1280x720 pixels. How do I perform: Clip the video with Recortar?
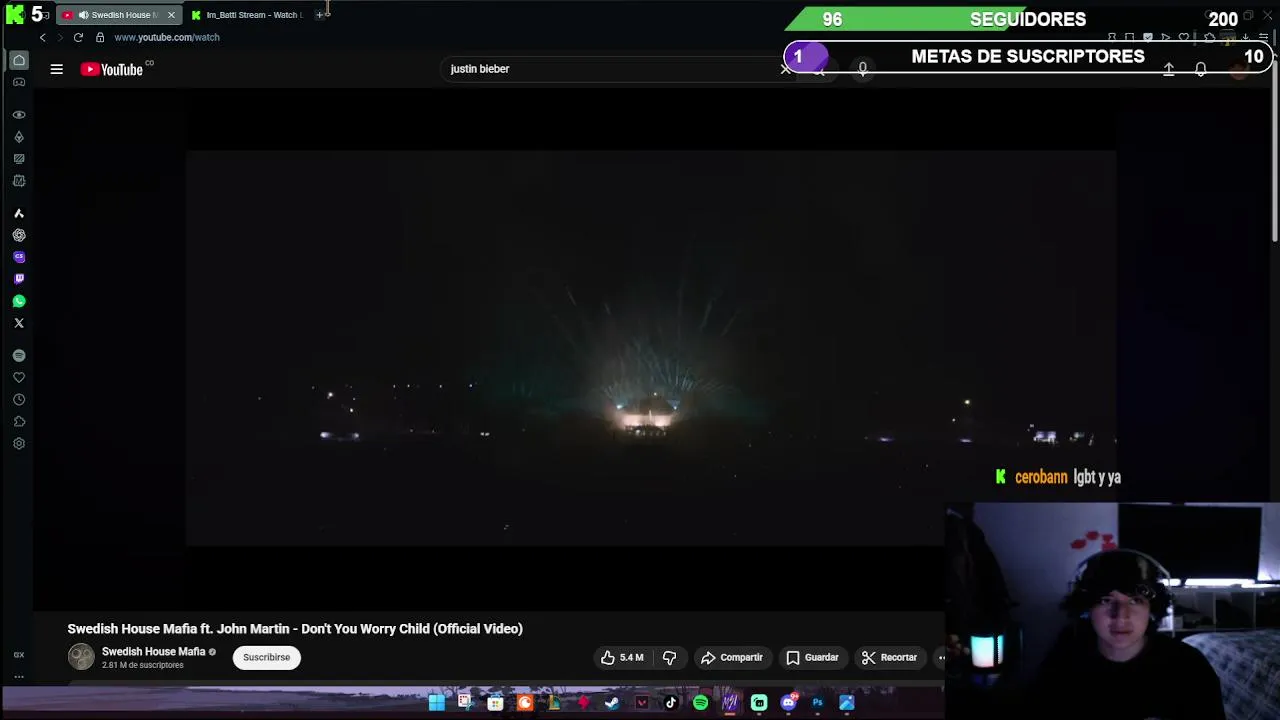889,657
